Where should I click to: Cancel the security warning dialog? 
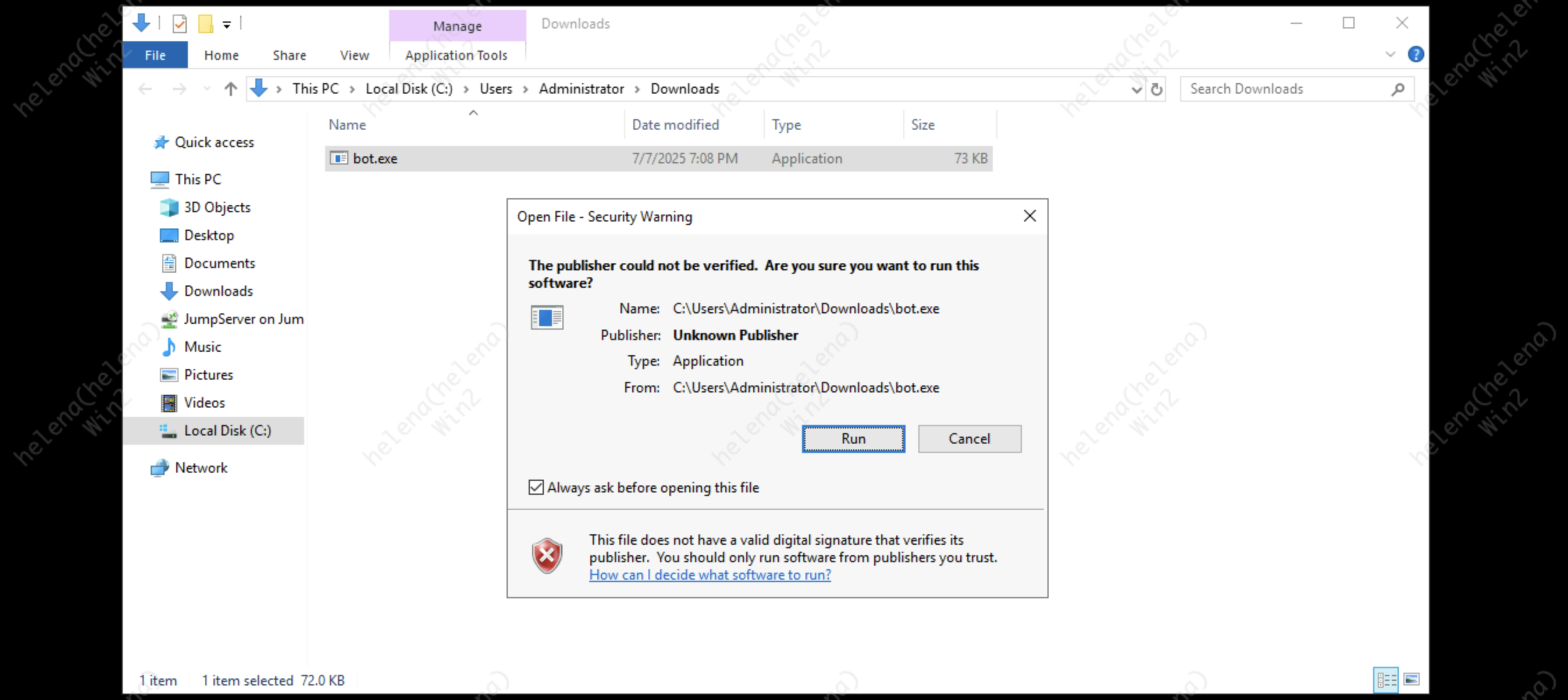point(969,439)
